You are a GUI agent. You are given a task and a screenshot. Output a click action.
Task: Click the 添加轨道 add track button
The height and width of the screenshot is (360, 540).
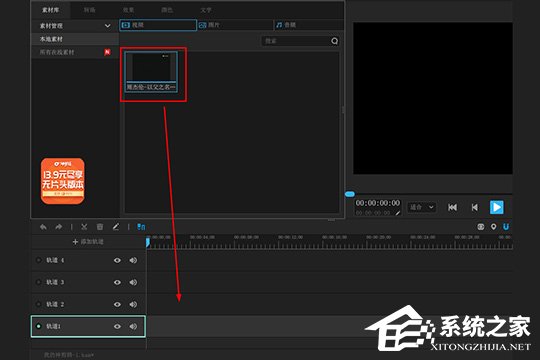[88, 242]
